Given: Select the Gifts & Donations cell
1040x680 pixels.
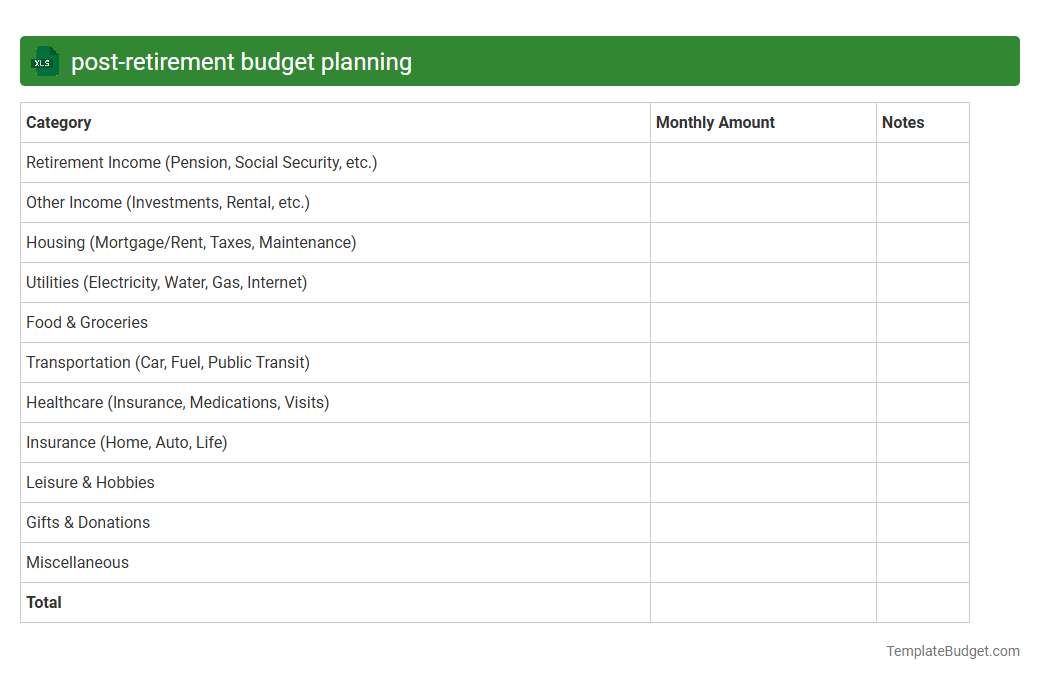Looking at the screenshot, I should tap(87, 522).
